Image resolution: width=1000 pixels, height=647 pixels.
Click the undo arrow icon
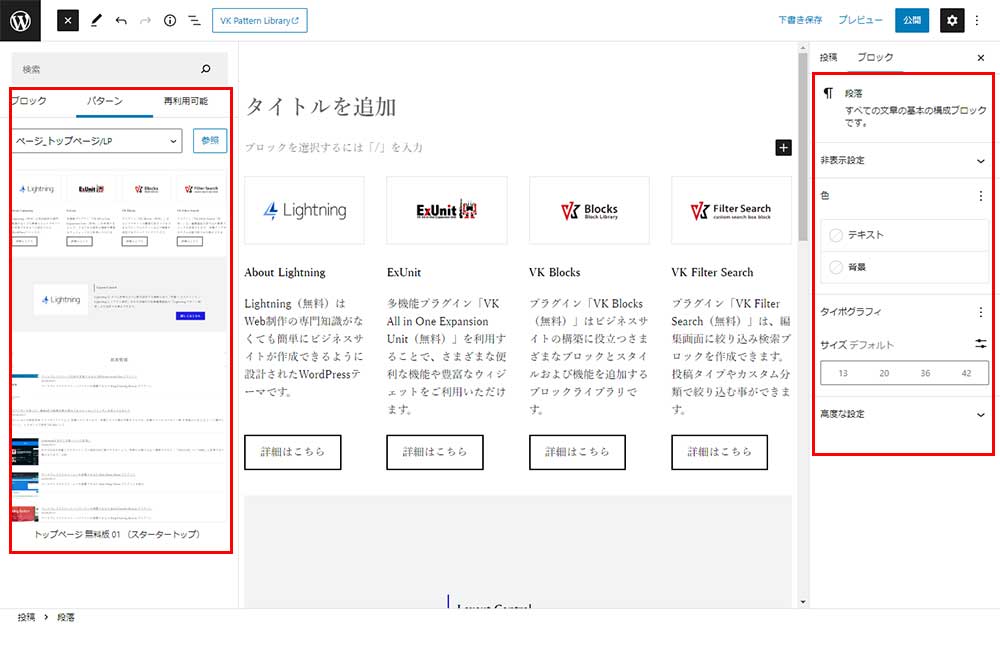coord(121,20)
